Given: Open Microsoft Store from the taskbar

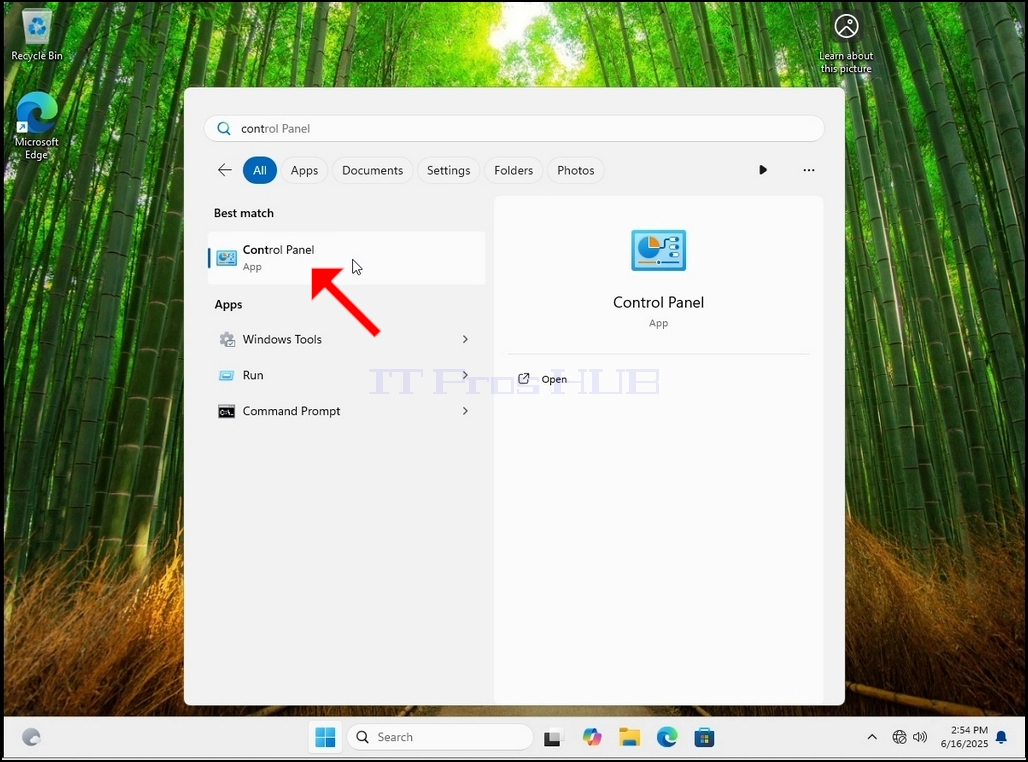Looking at the screenshot, I should tap(704, 738).
